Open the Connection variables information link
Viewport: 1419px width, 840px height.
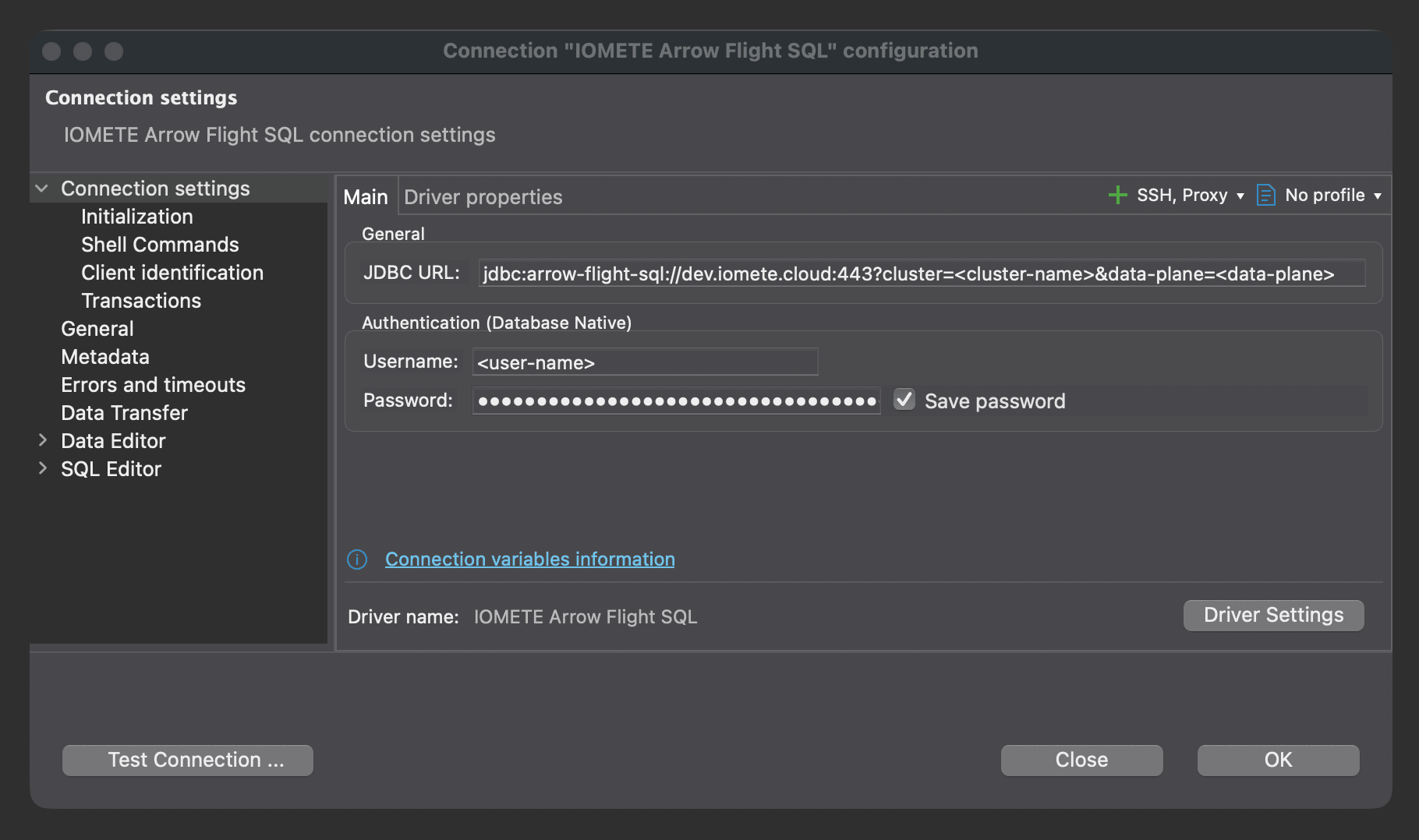coord(530,559)
